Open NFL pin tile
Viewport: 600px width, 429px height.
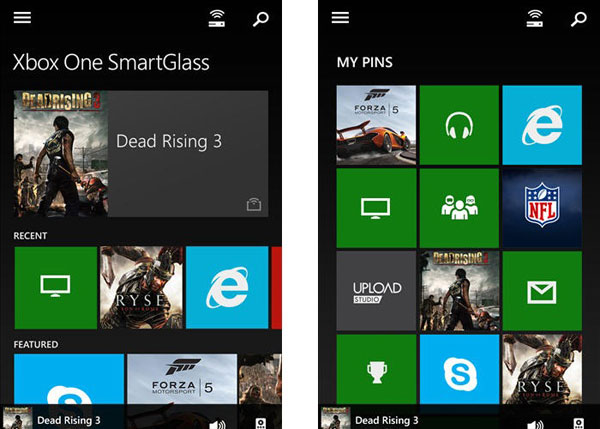(x=542, y=208)
